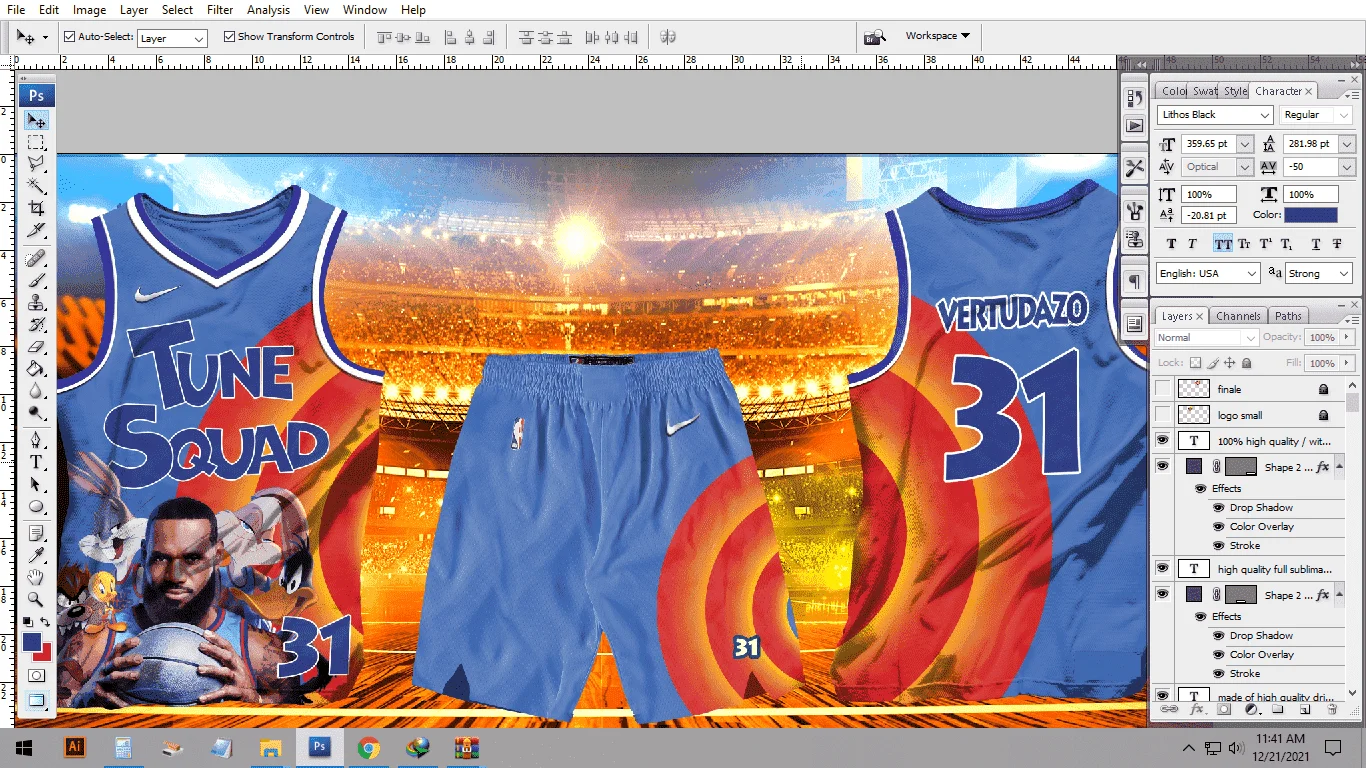Set the foreground color swatch
Screen dimensions: 1366x768
31,642
